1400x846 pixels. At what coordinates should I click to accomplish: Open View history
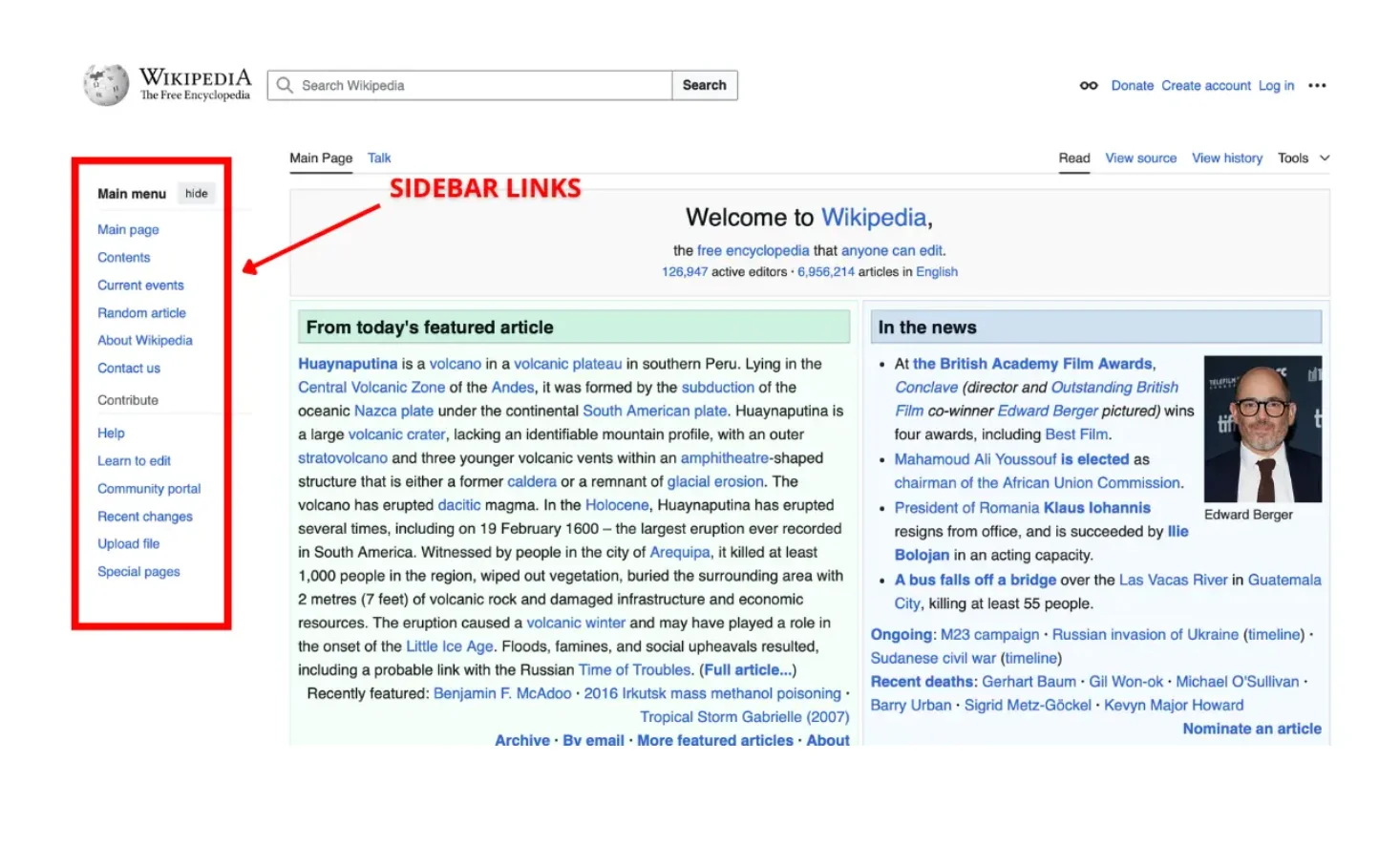coord(1226,158)
